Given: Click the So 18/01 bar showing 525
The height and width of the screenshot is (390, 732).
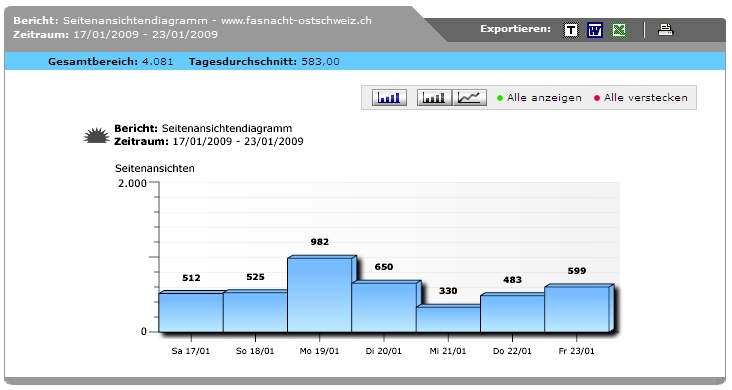Looking at the screenshot, I should point(255,311).
